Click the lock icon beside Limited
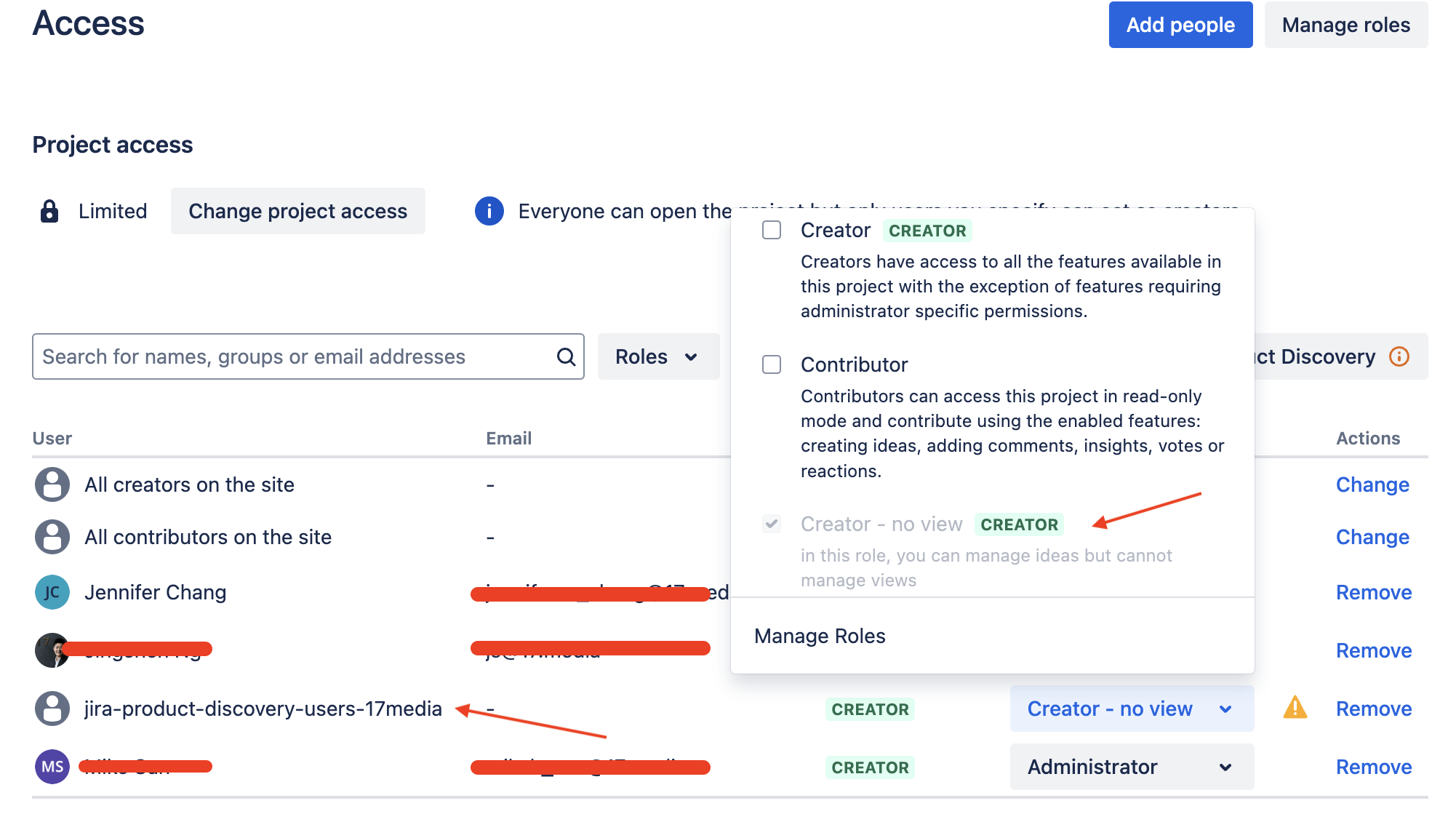The height and width of the screenshot is (838, 1456). click(48, 211)
